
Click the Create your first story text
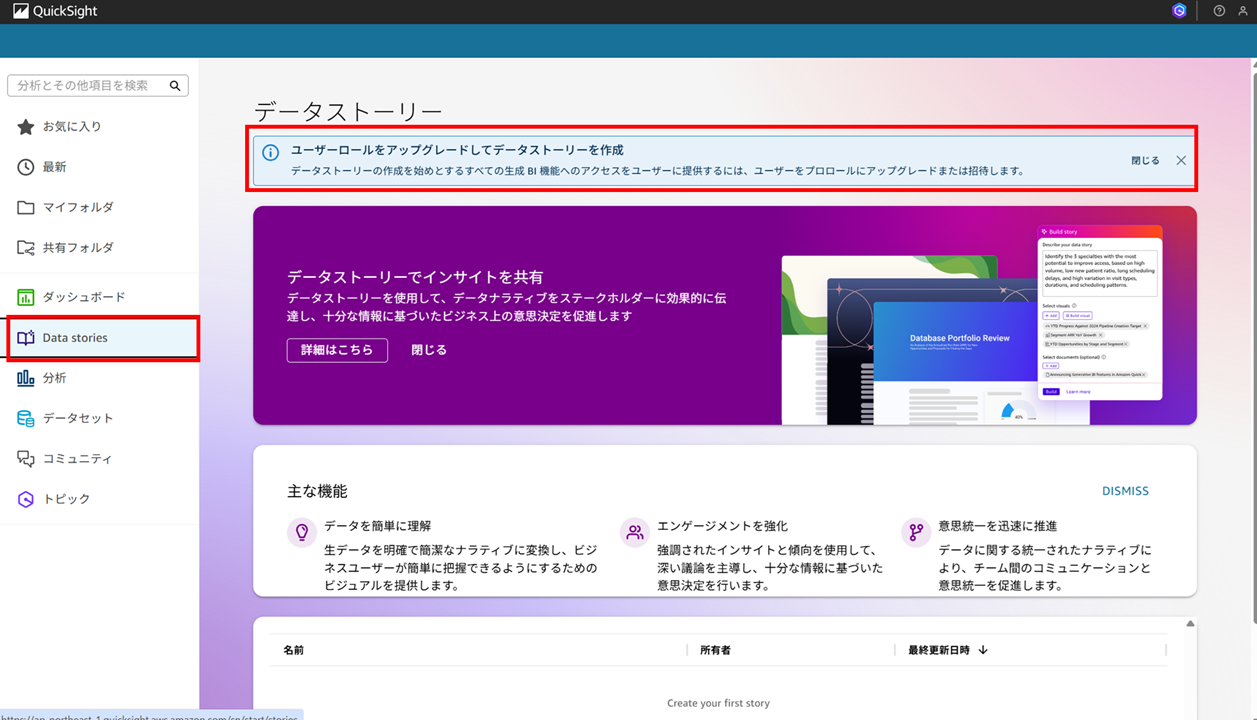(x=718, y=703)
